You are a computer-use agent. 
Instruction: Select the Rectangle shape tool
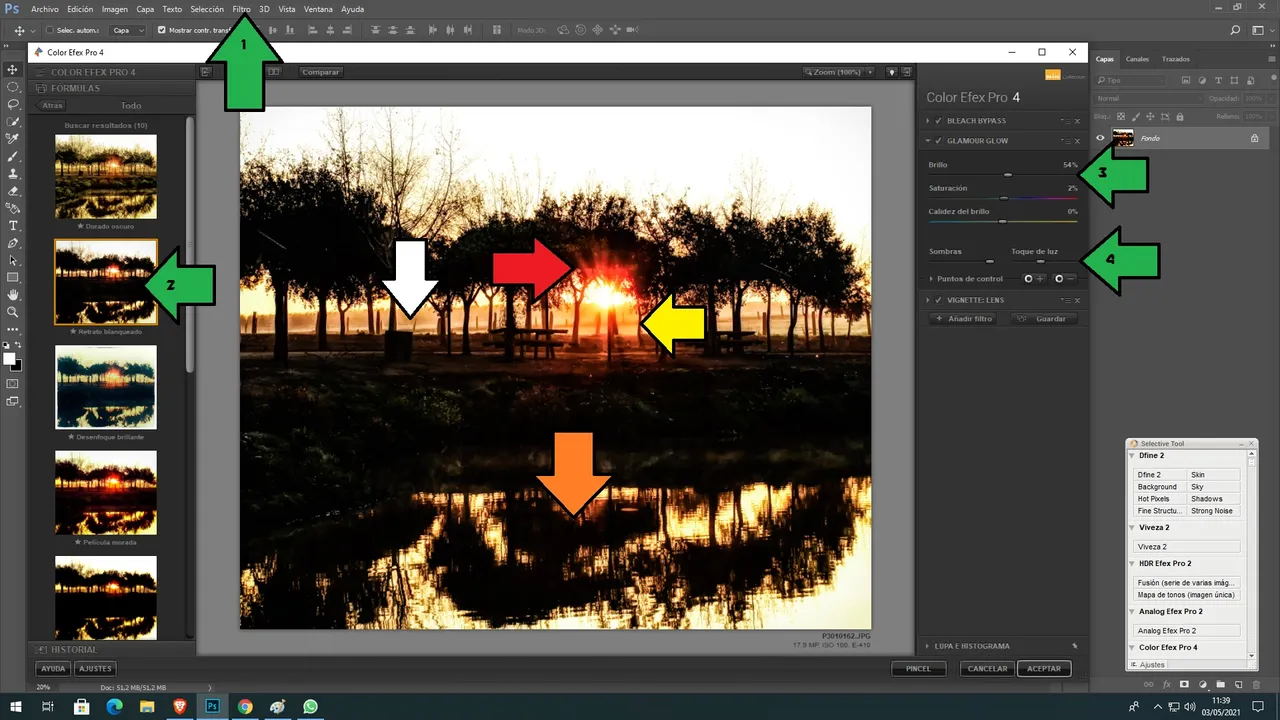pyautogui.click(x=13, y=277)
